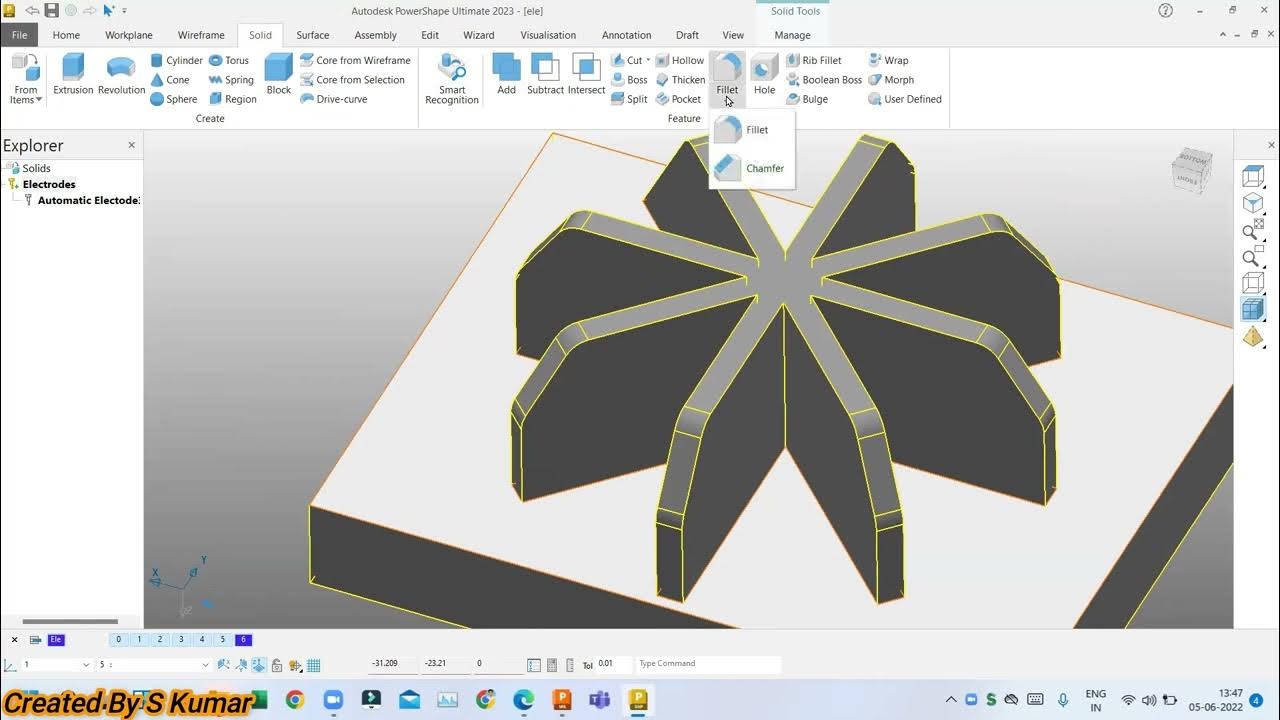Select the Boolean Boss tool
Viewport: 1280px width, 720px height.
click(824, 80)
